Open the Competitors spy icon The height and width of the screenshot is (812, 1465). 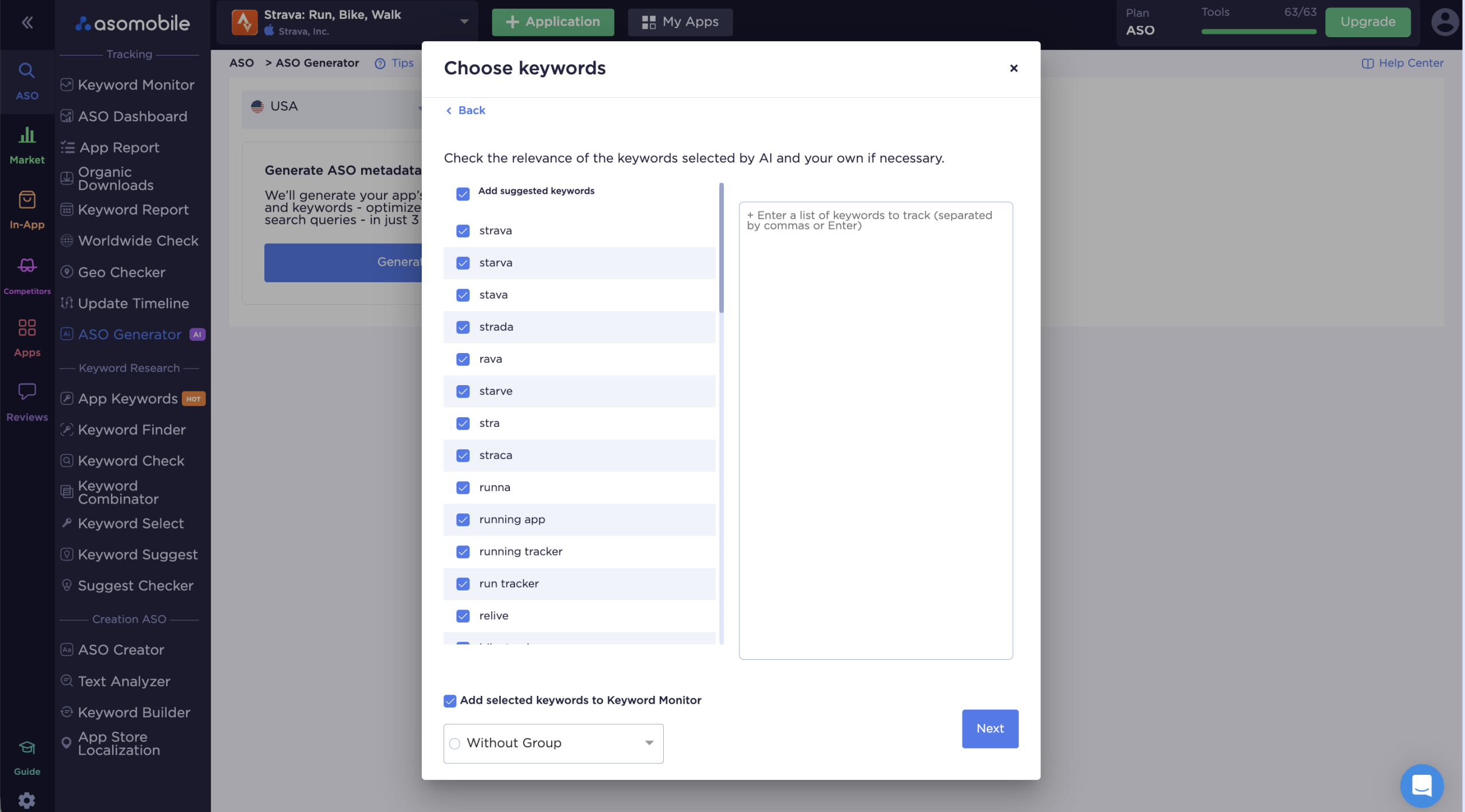tap(27, 265)
